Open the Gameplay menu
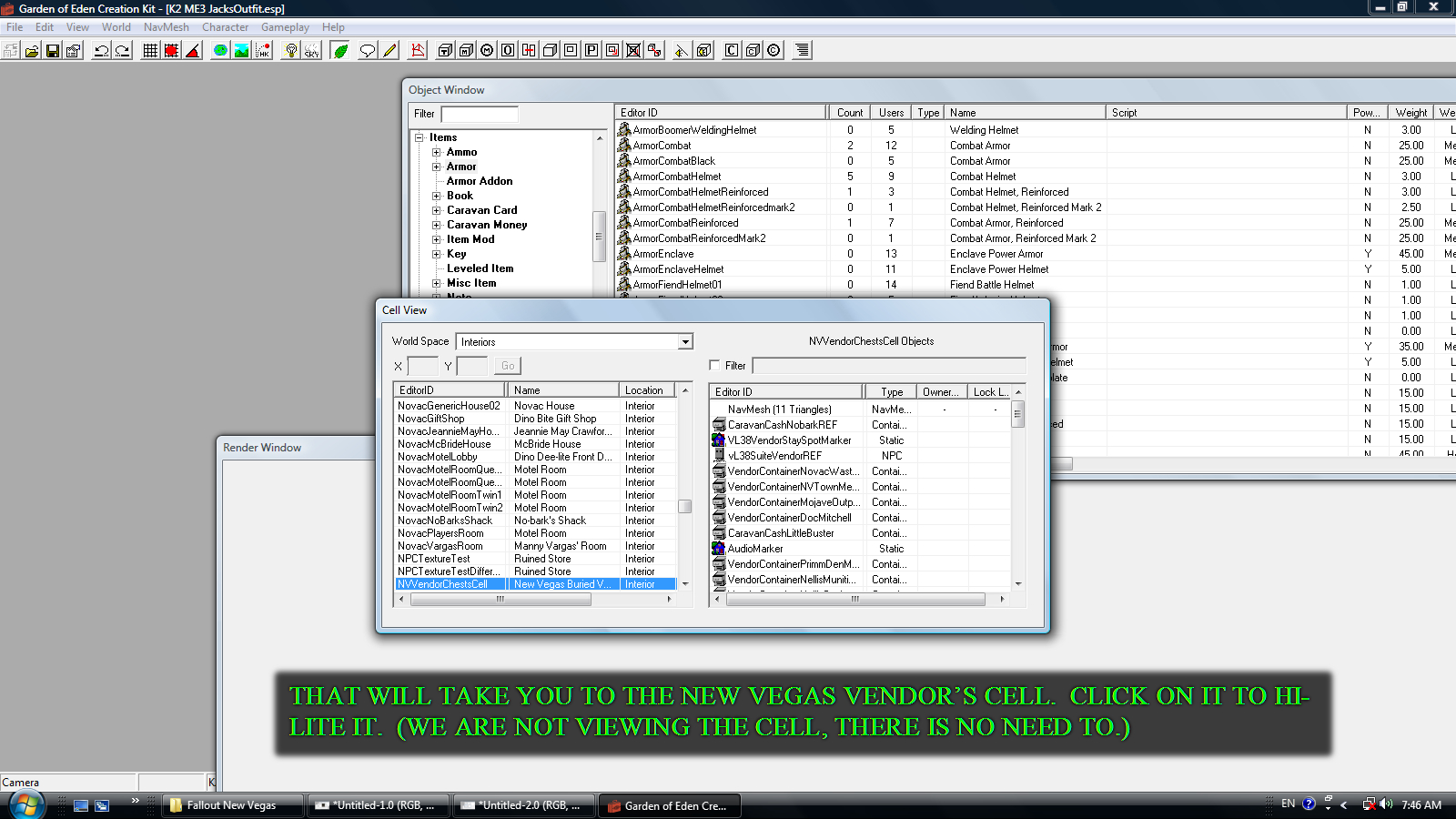The width and height of the screenshot is (1456, 819). click(x=285, y=27)
